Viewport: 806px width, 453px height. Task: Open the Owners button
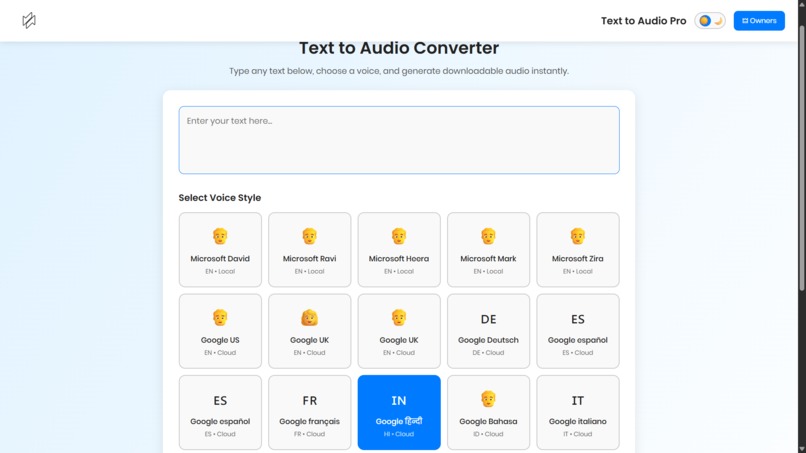(x=759, y=21)
